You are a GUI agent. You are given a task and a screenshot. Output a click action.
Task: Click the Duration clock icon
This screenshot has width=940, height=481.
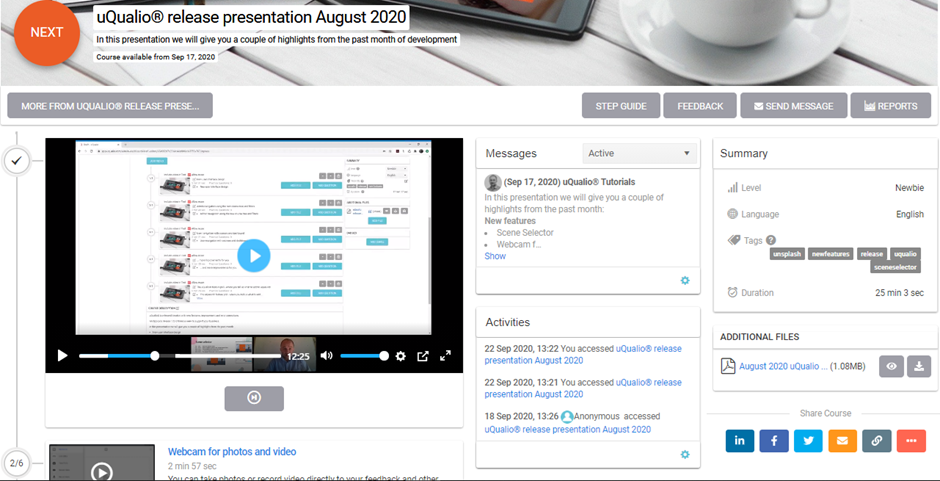(x=732, y=293)
